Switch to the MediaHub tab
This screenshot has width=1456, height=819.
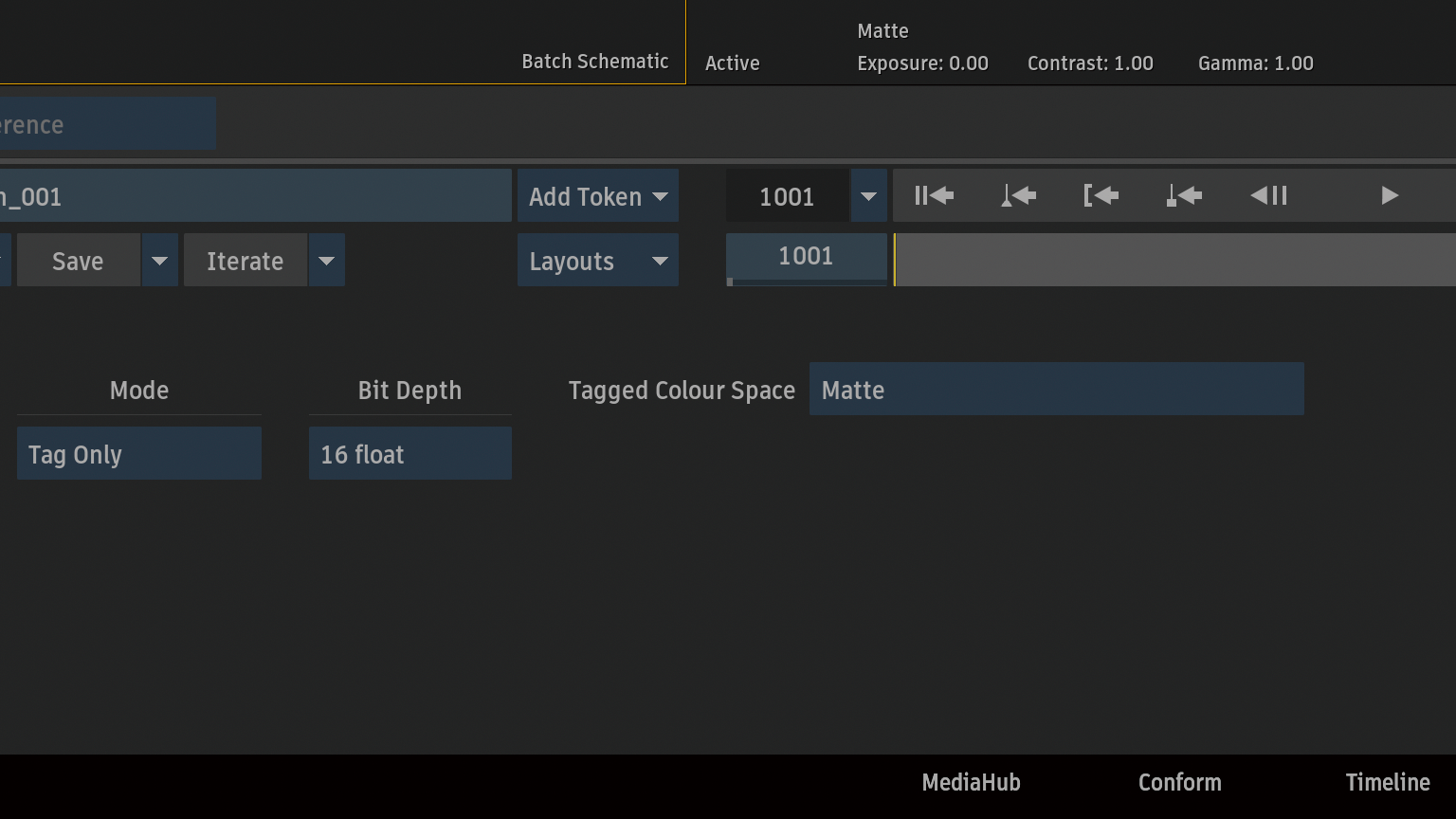(971, 783)
